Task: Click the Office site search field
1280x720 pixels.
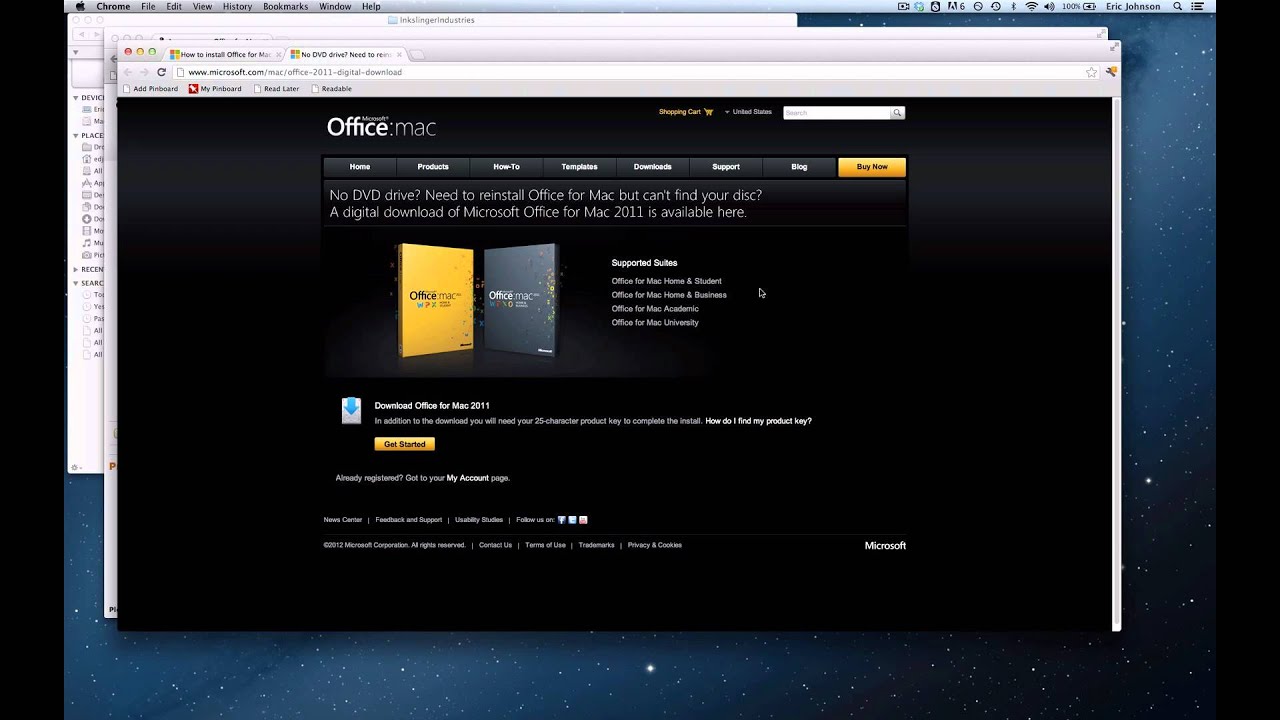Action: [x=836, y=113]
